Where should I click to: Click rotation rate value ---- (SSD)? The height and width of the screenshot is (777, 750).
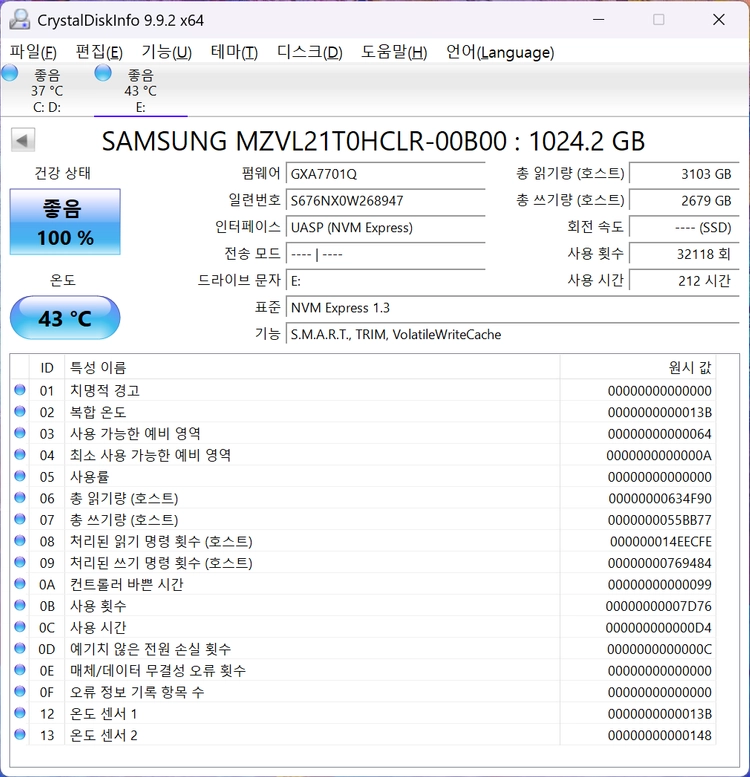pos(684,227)
